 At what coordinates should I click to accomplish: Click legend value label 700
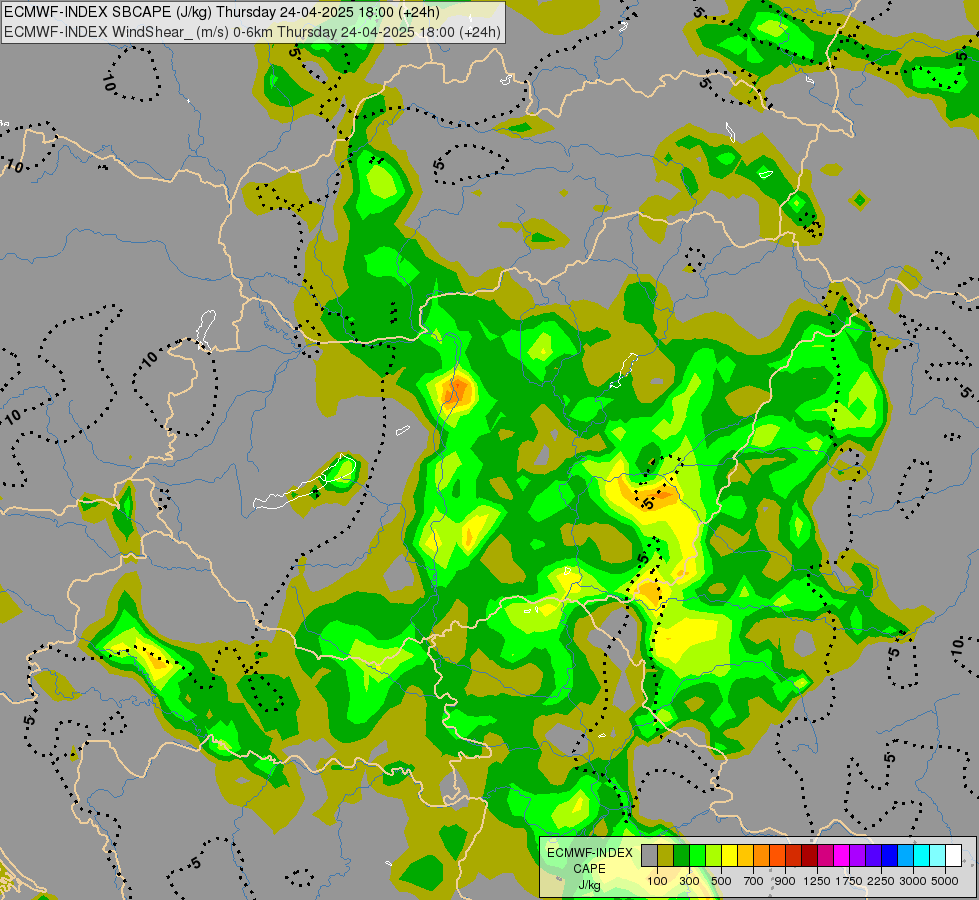click(754, 881)
